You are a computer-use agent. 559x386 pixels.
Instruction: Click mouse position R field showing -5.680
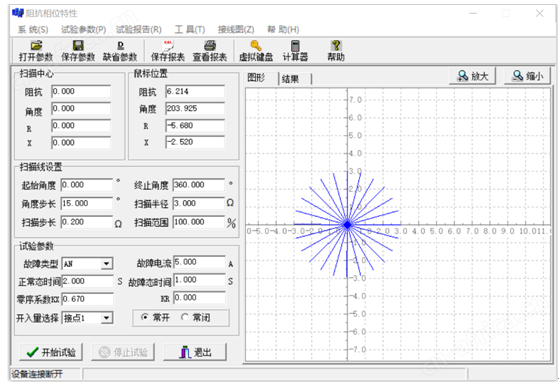pos(195,126)
